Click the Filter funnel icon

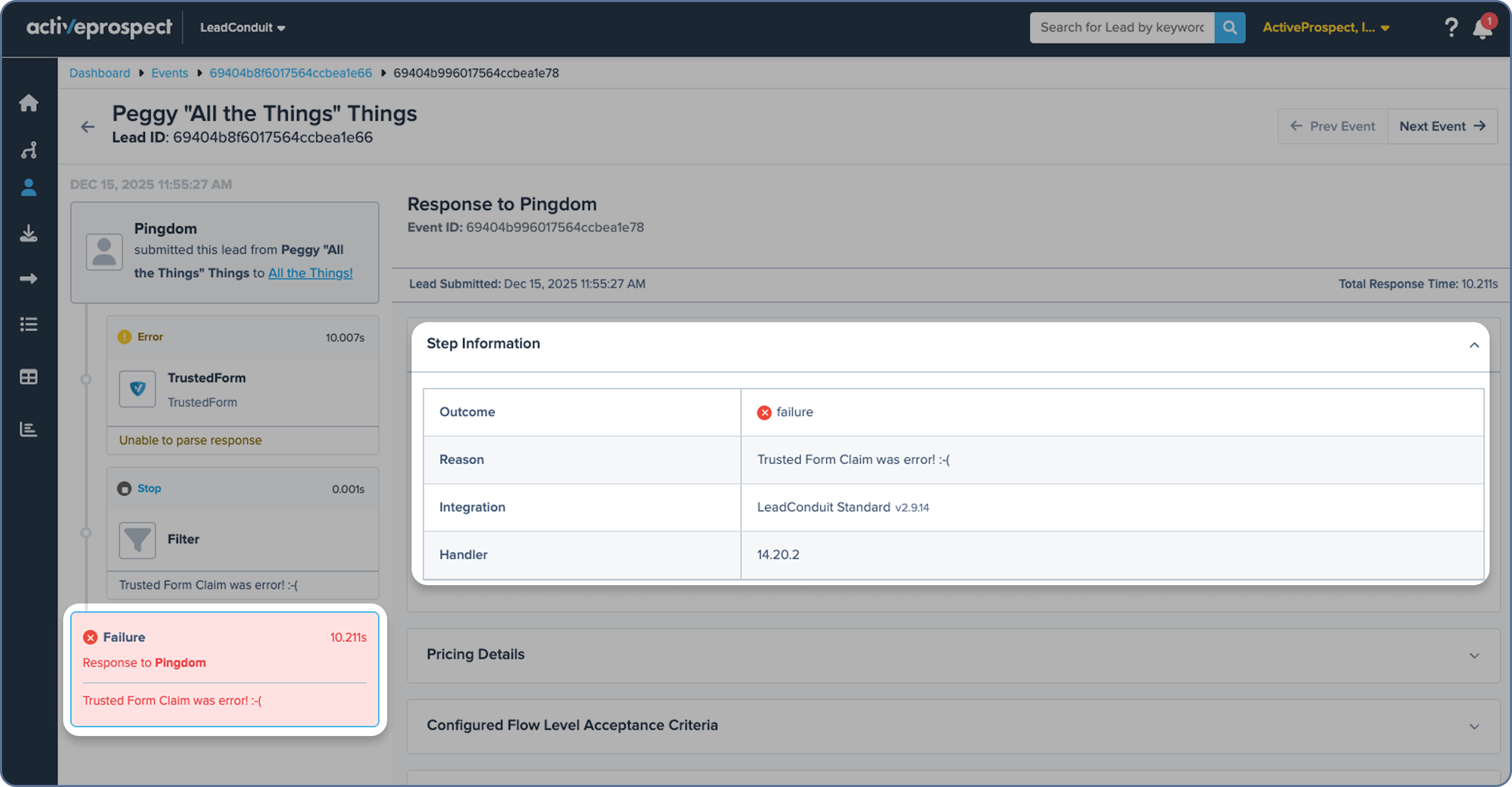tap(138, 540)
